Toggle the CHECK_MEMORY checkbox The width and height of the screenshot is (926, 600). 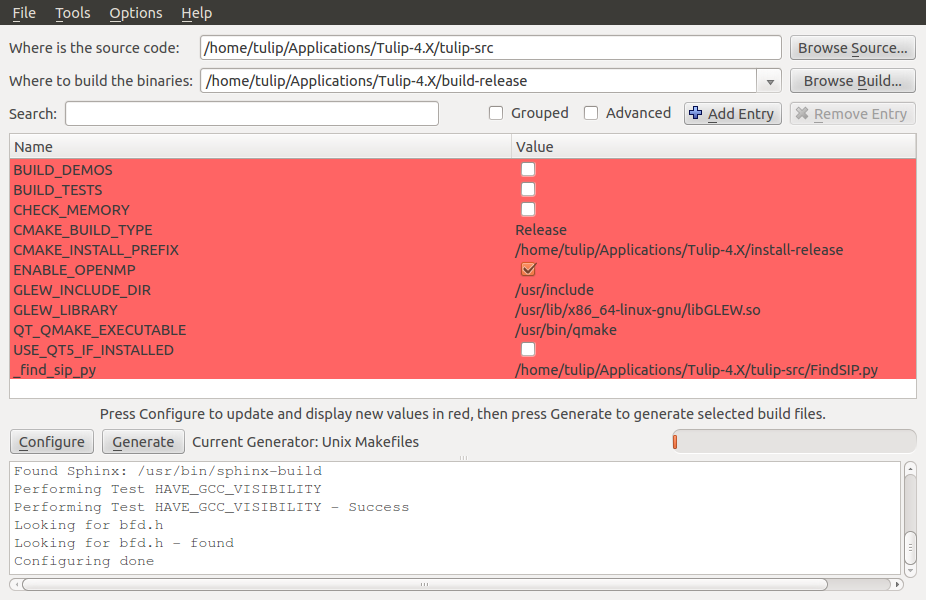click(528, 210)
